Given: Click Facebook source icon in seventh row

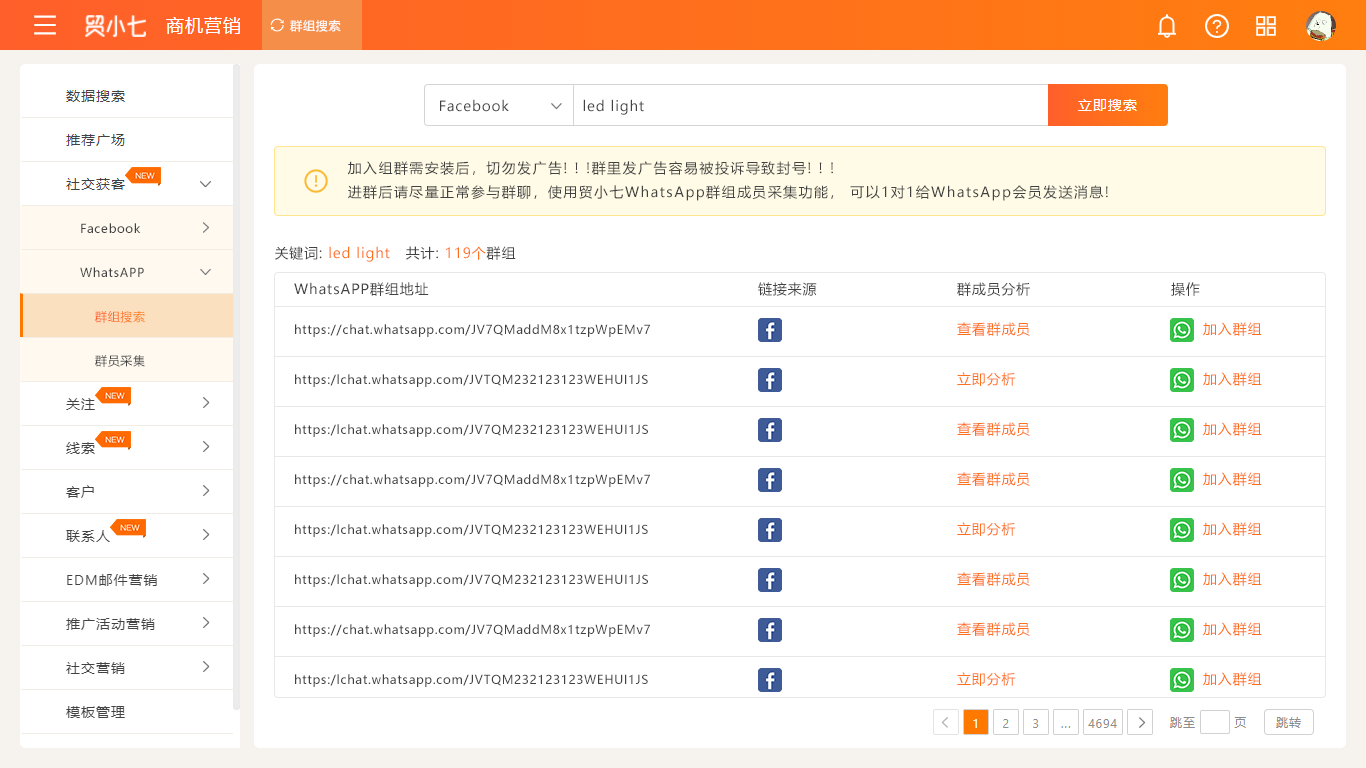Looking at the screenshot, I should point(770,630).
